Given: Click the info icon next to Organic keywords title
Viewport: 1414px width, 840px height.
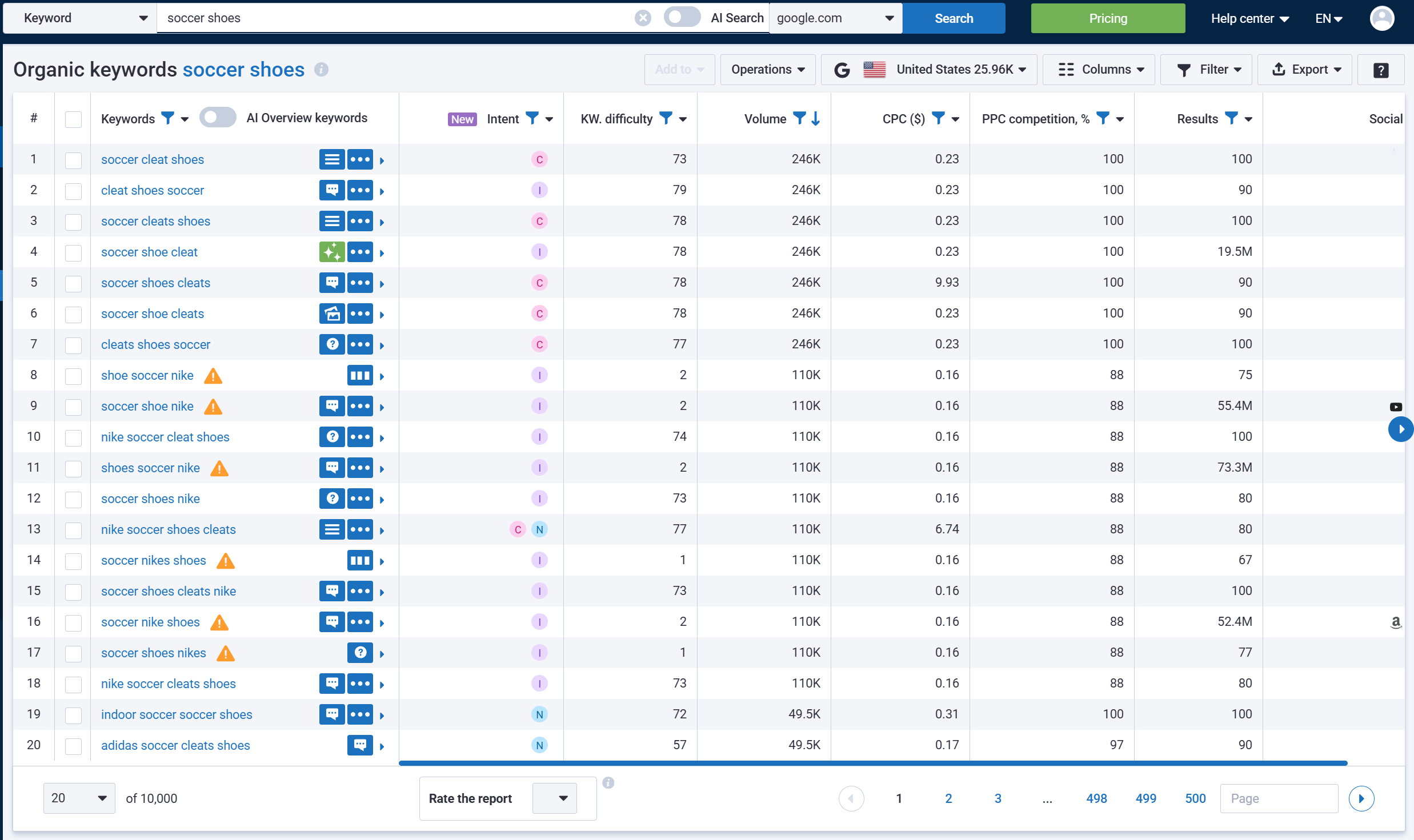Looking at the screenshot, I should coord(321,70).
